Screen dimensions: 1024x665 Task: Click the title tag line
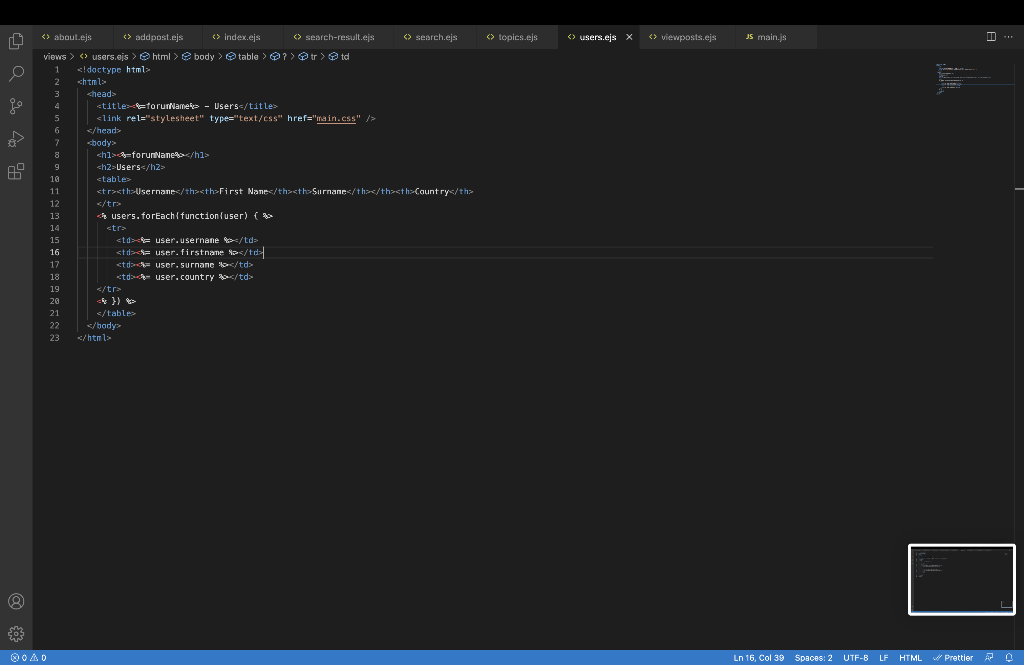pos(187,106)
